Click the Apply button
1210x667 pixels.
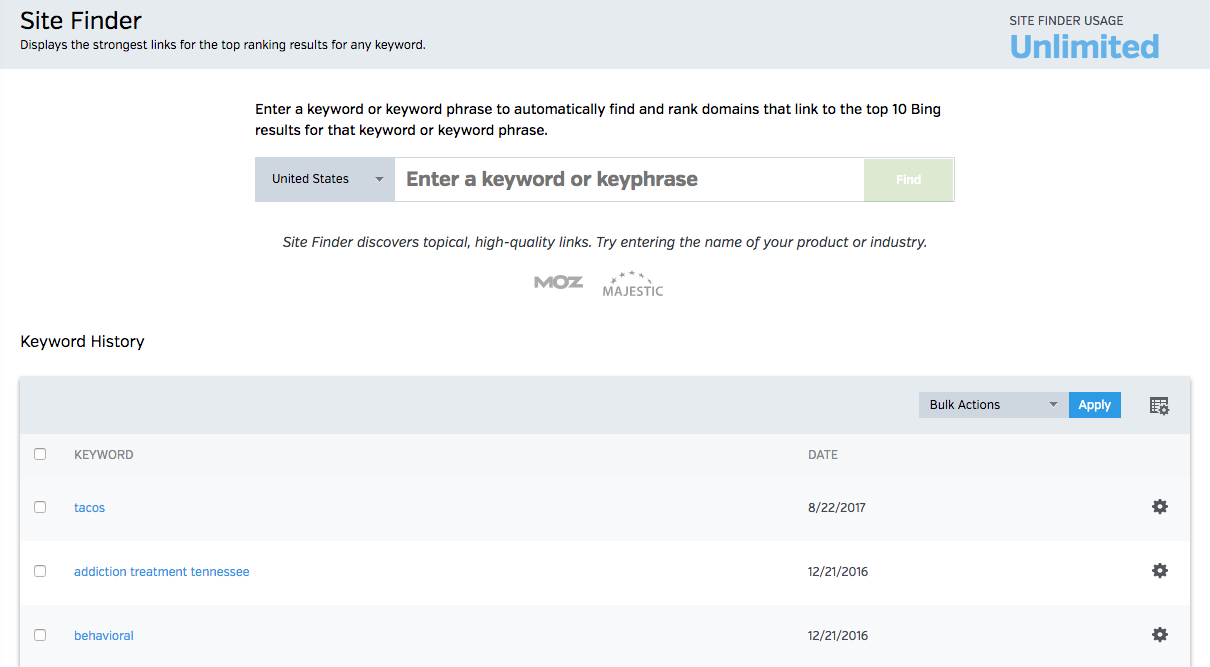tap(1094, 405)
